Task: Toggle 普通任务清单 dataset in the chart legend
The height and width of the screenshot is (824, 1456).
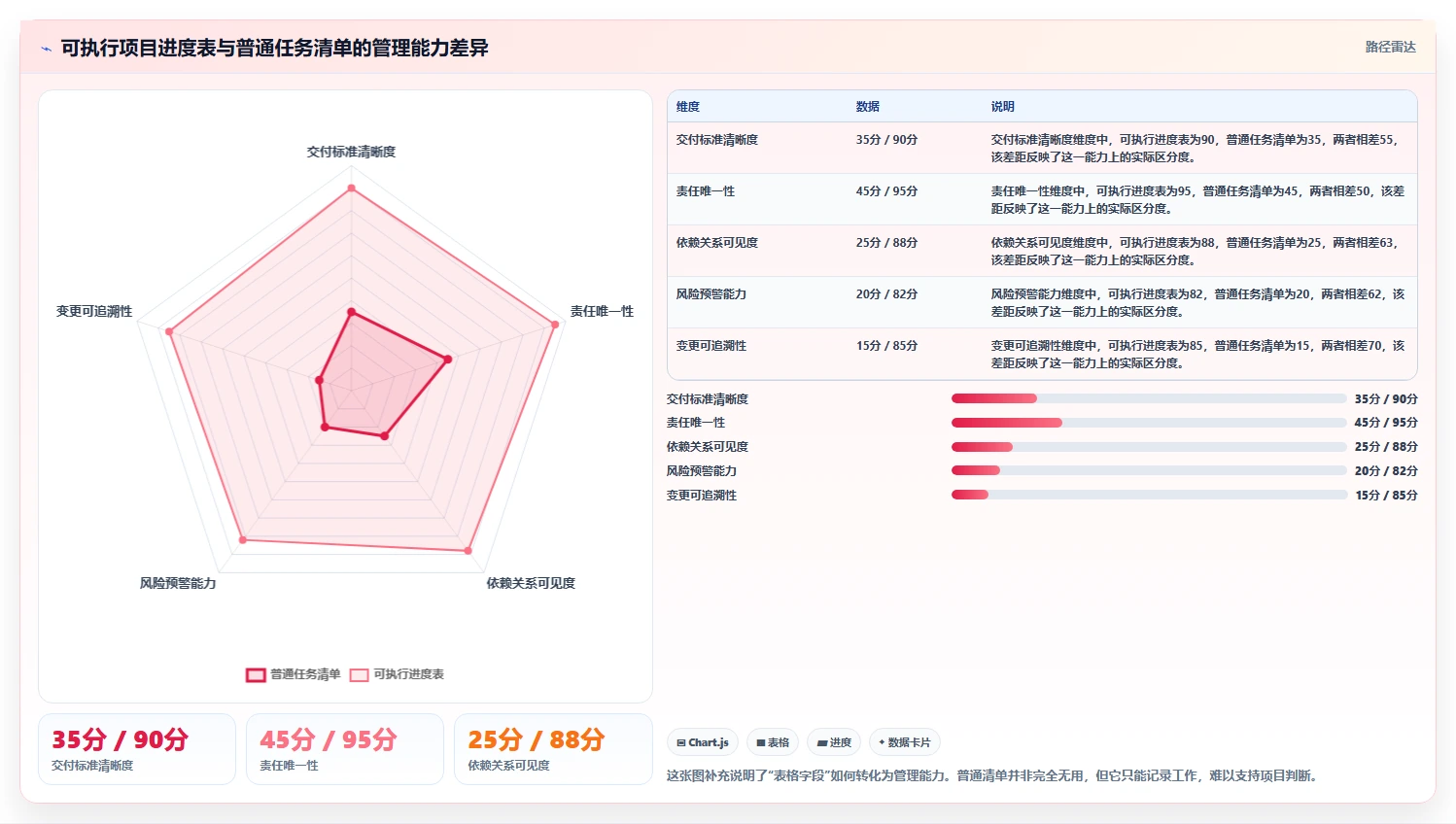Action: pos(294,674)
